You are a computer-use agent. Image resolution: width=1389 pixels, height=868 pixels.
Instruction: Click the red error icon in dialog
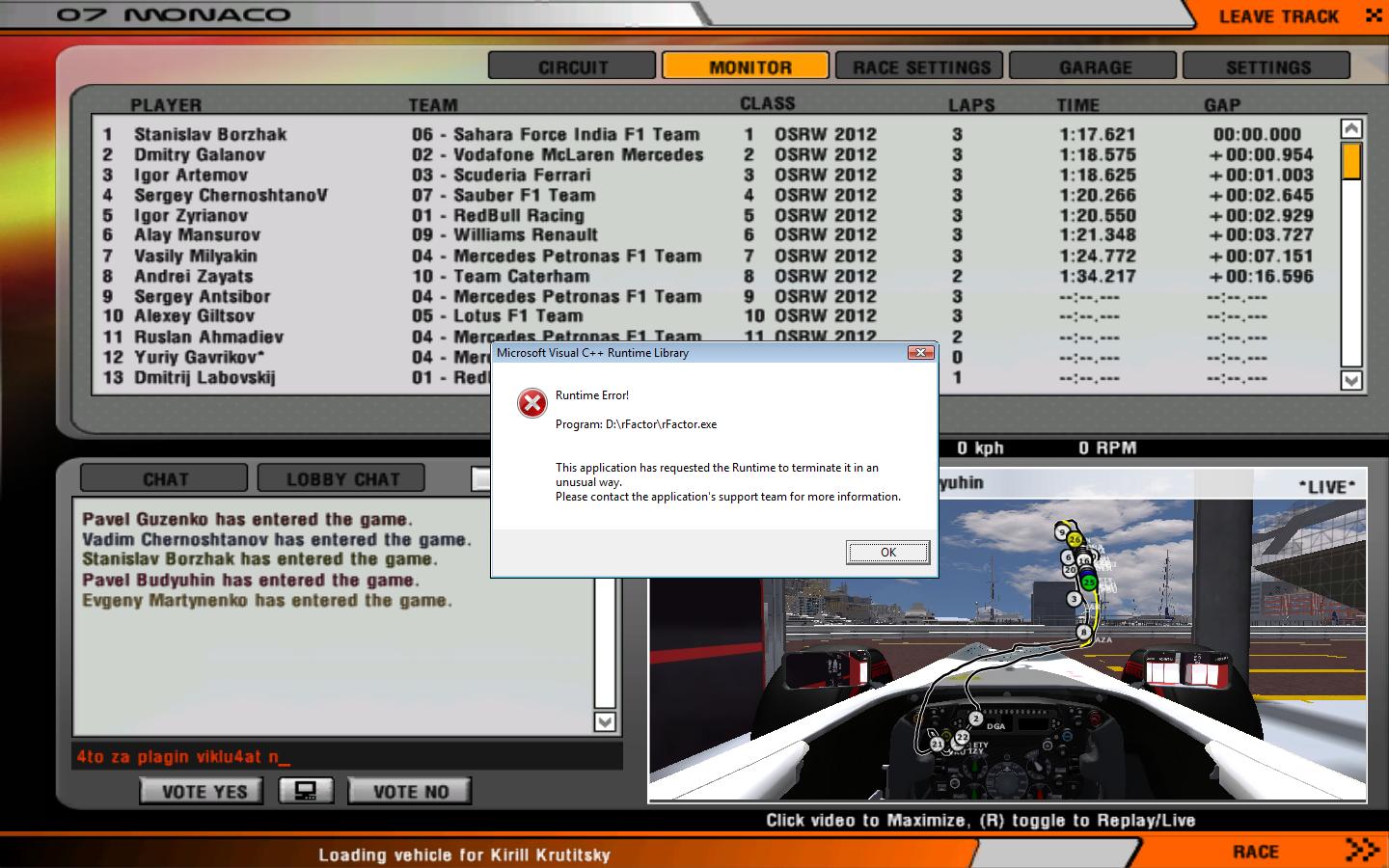coord(531,403)
